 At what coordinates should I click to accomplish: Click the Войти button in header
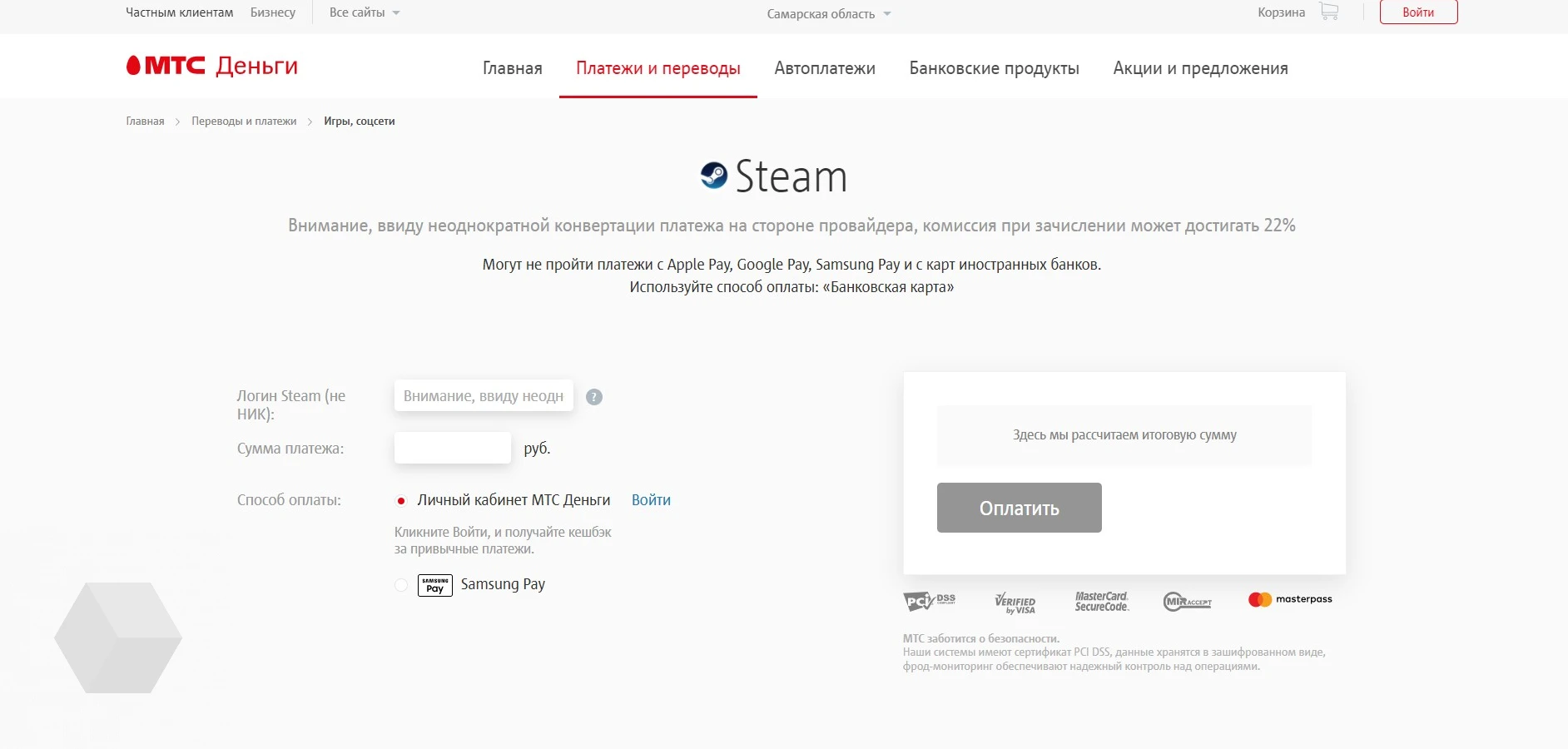pyautogui.click(x=1418, y=12)
